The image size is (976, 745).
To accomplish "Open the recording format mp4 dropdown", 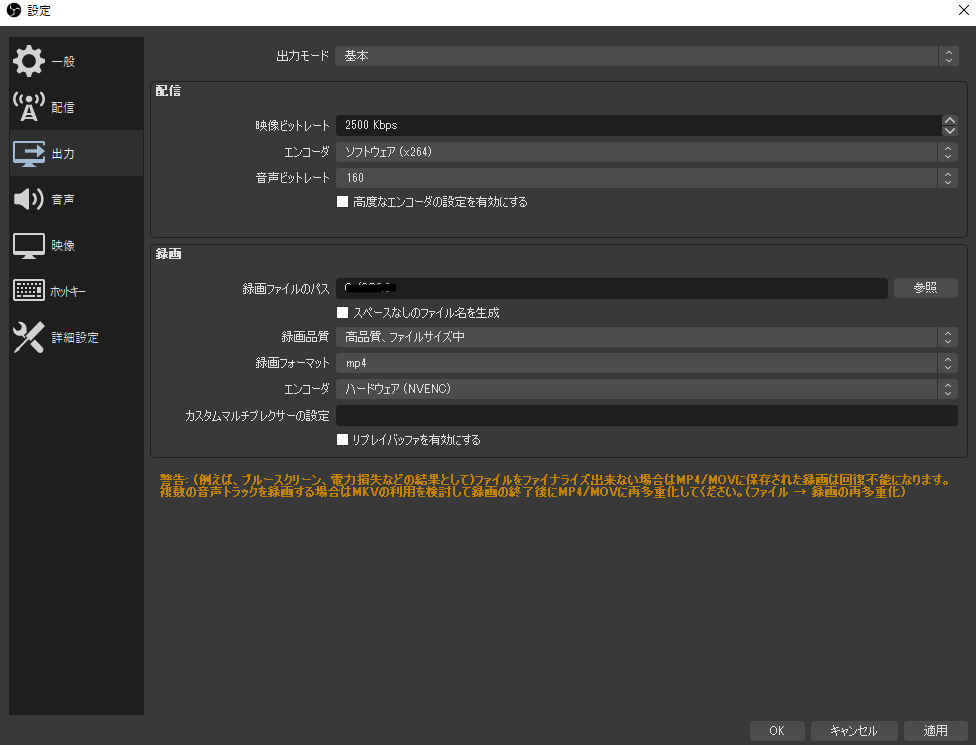I will pos(646,363).
